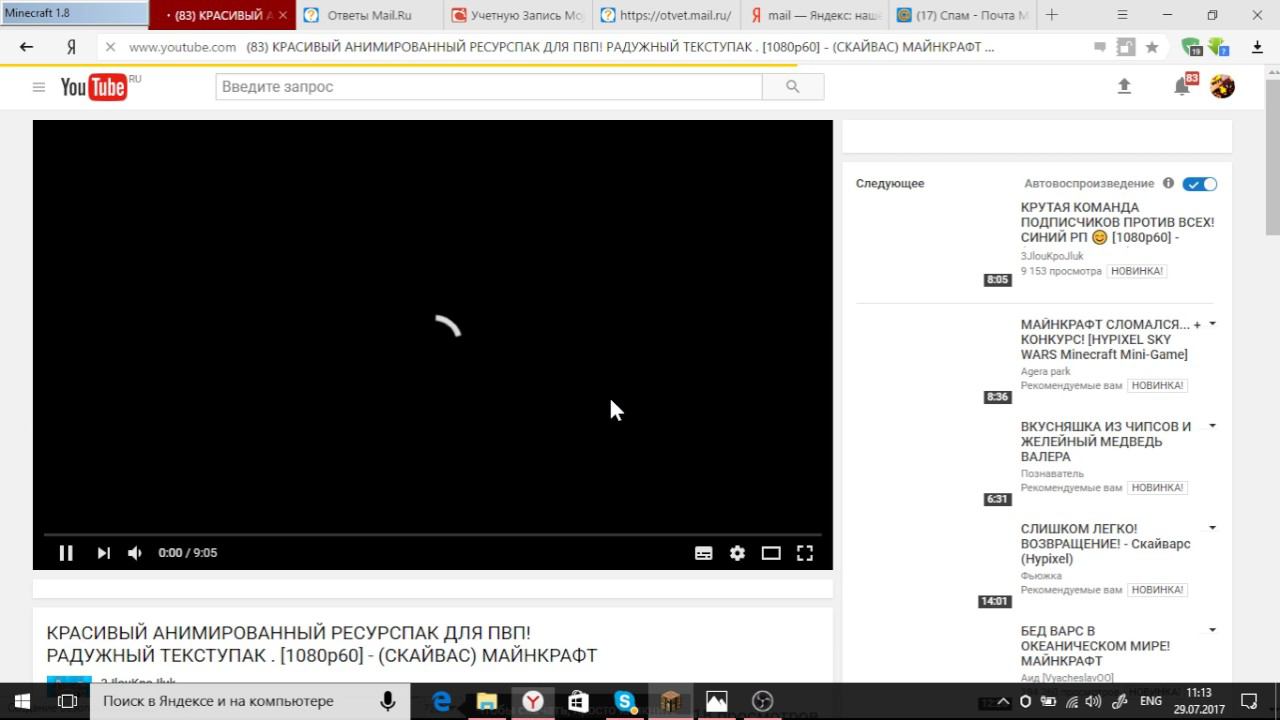Open OBS Studio from the taskbar
Image resolution: width=1280 pixels, height=720 pixels.
(x=763, y=701)
